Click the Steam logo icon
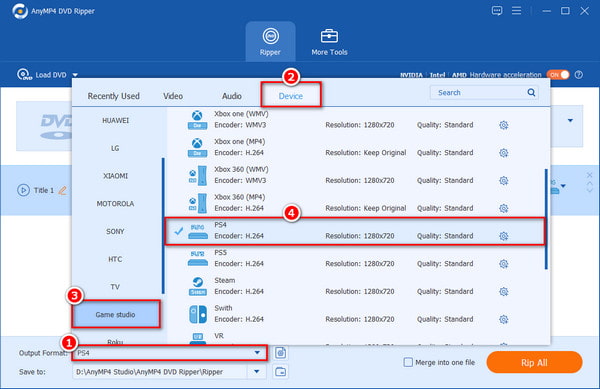Viewport: 600px width, 389px height. pyautogui.click(x=197, y=286)
